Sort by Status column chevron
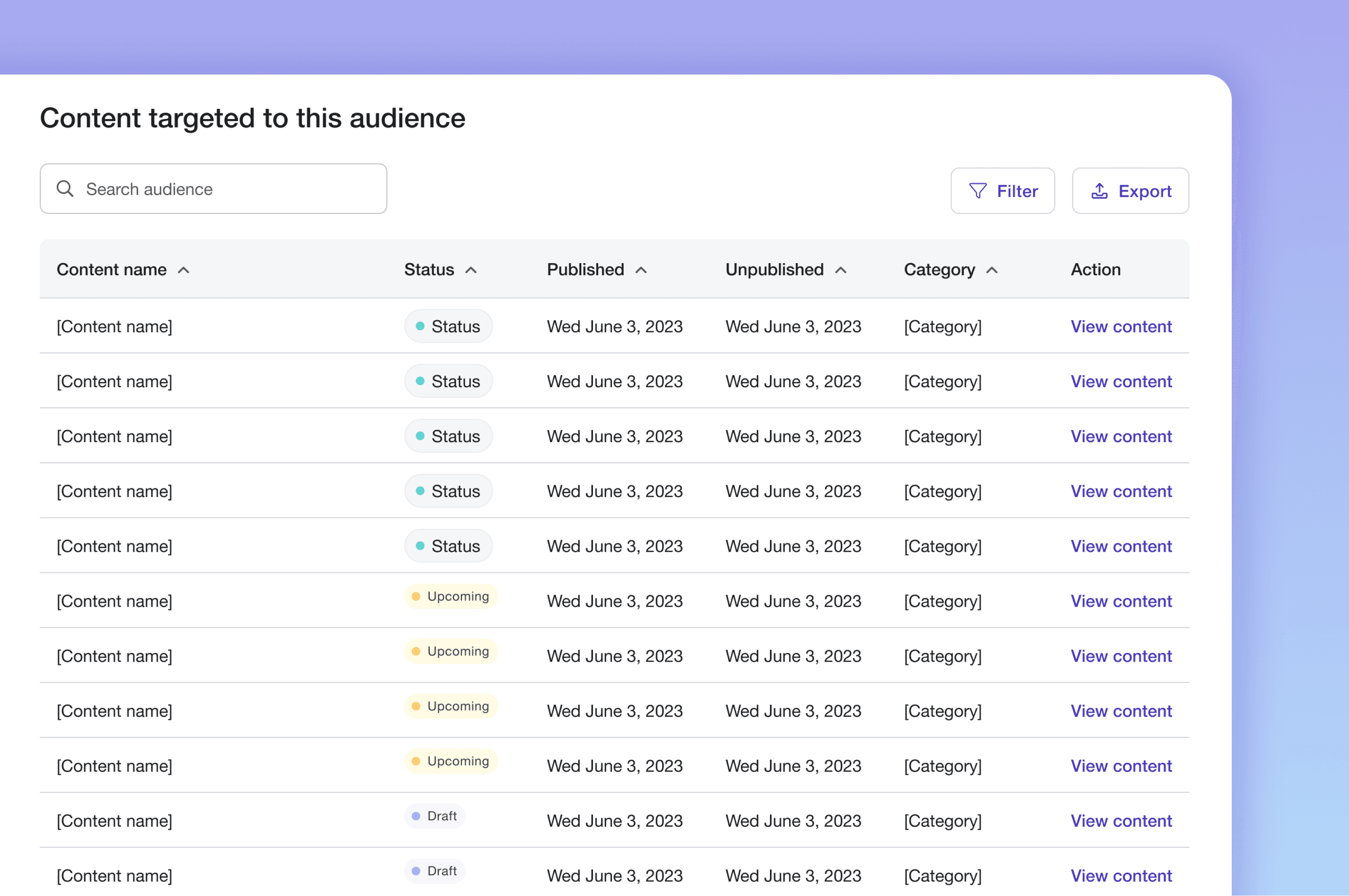Image resolution: width=1349 pixels, height=896 pixels. (x=471, y=270)
